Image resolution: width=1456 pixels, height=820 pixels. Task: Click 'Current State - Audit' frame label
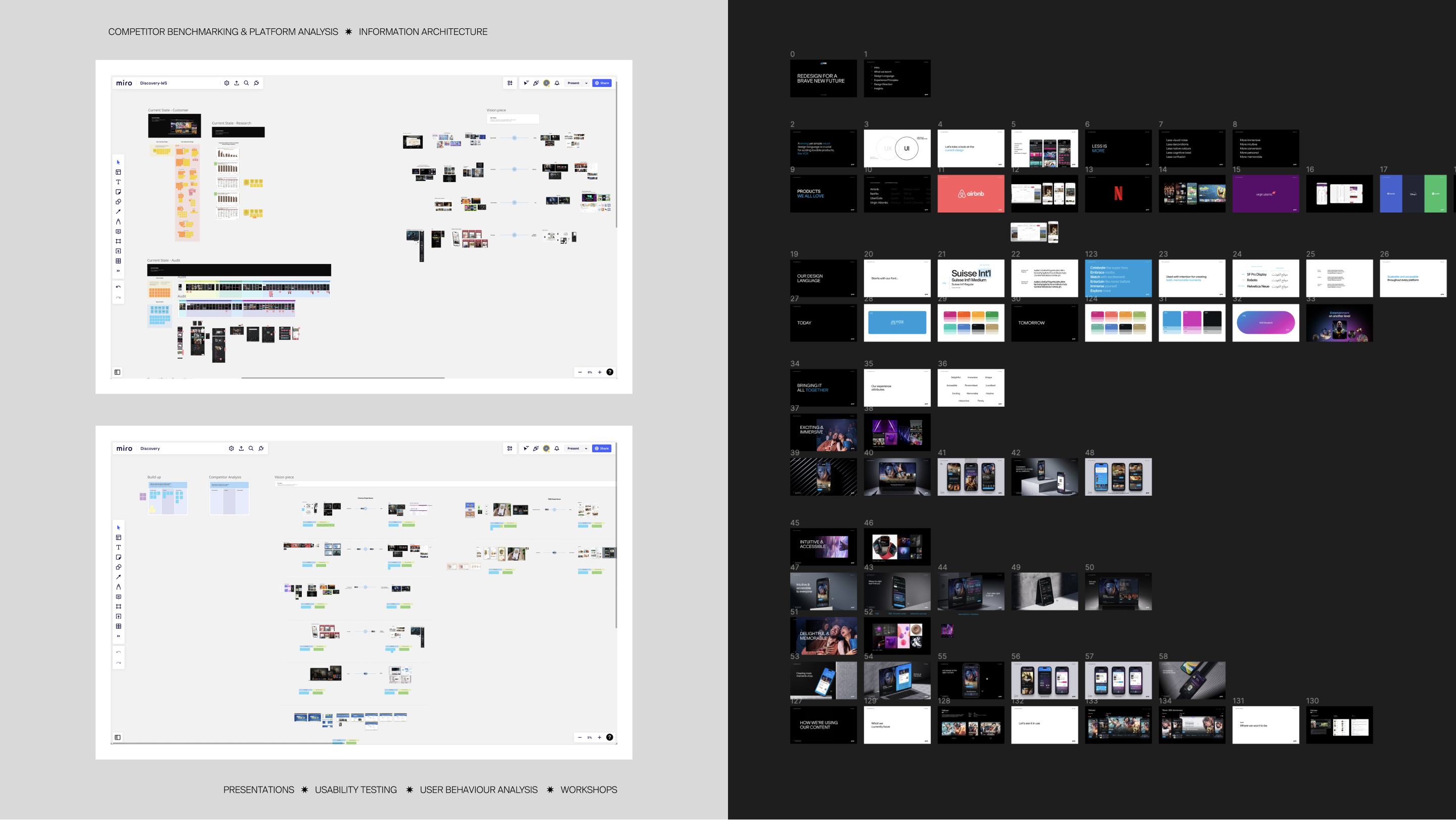(164, 260)
